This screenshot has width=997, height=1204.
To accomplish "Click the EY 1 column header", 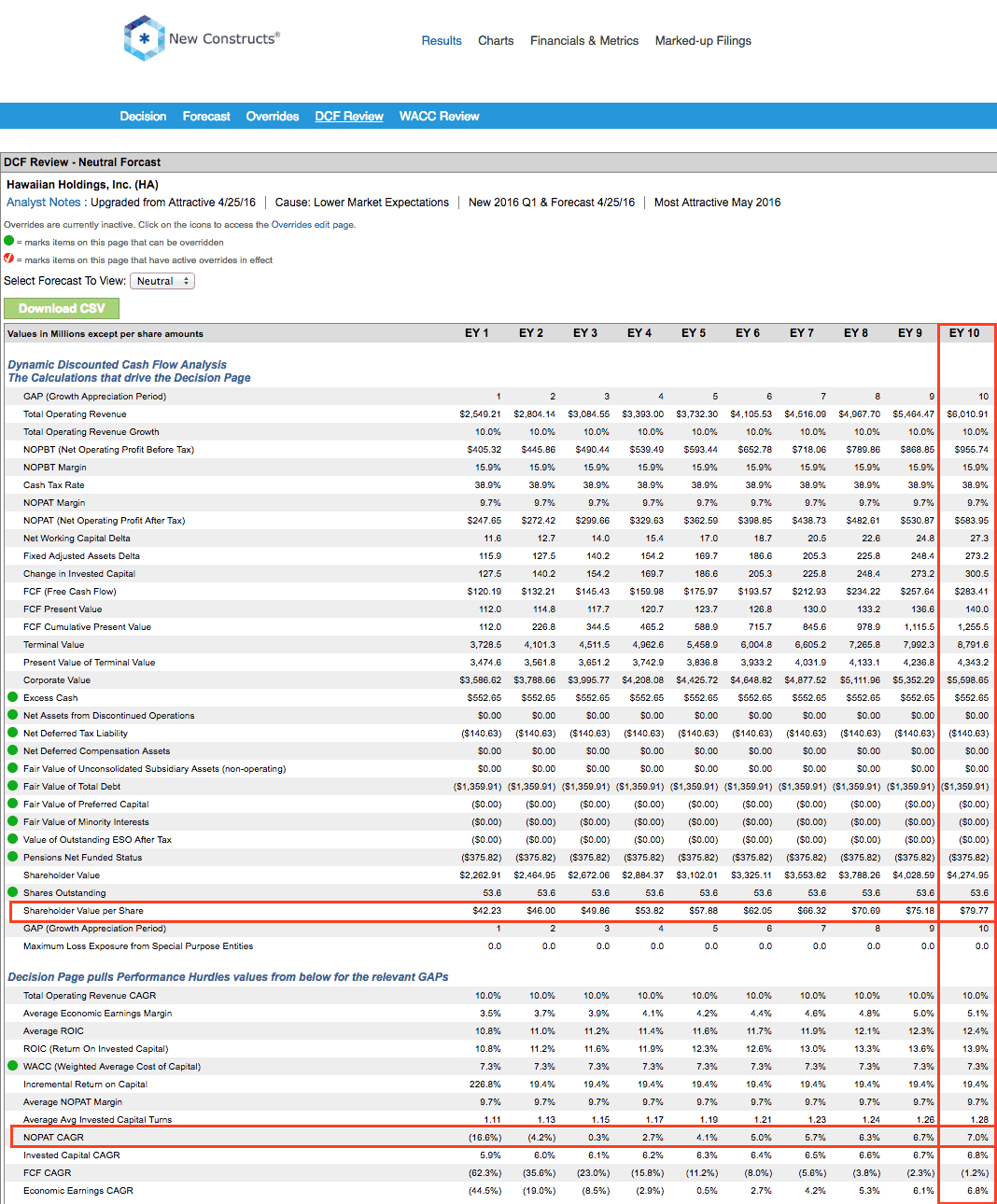I will point(477,333).
